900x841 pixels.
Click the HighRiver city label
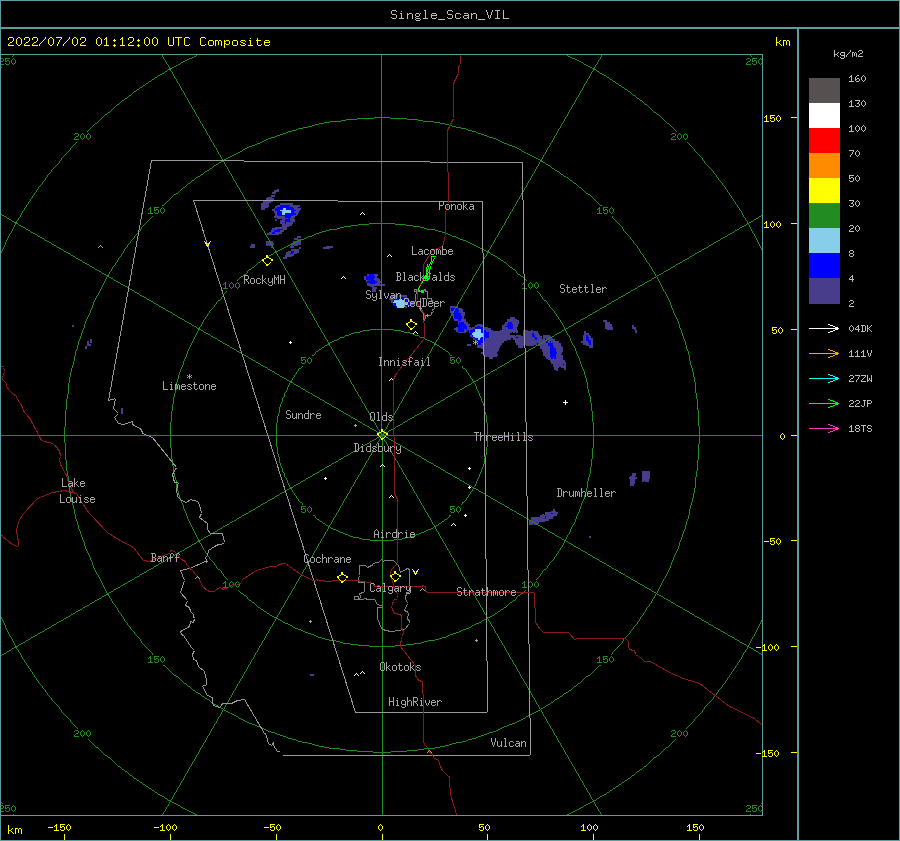415,702
